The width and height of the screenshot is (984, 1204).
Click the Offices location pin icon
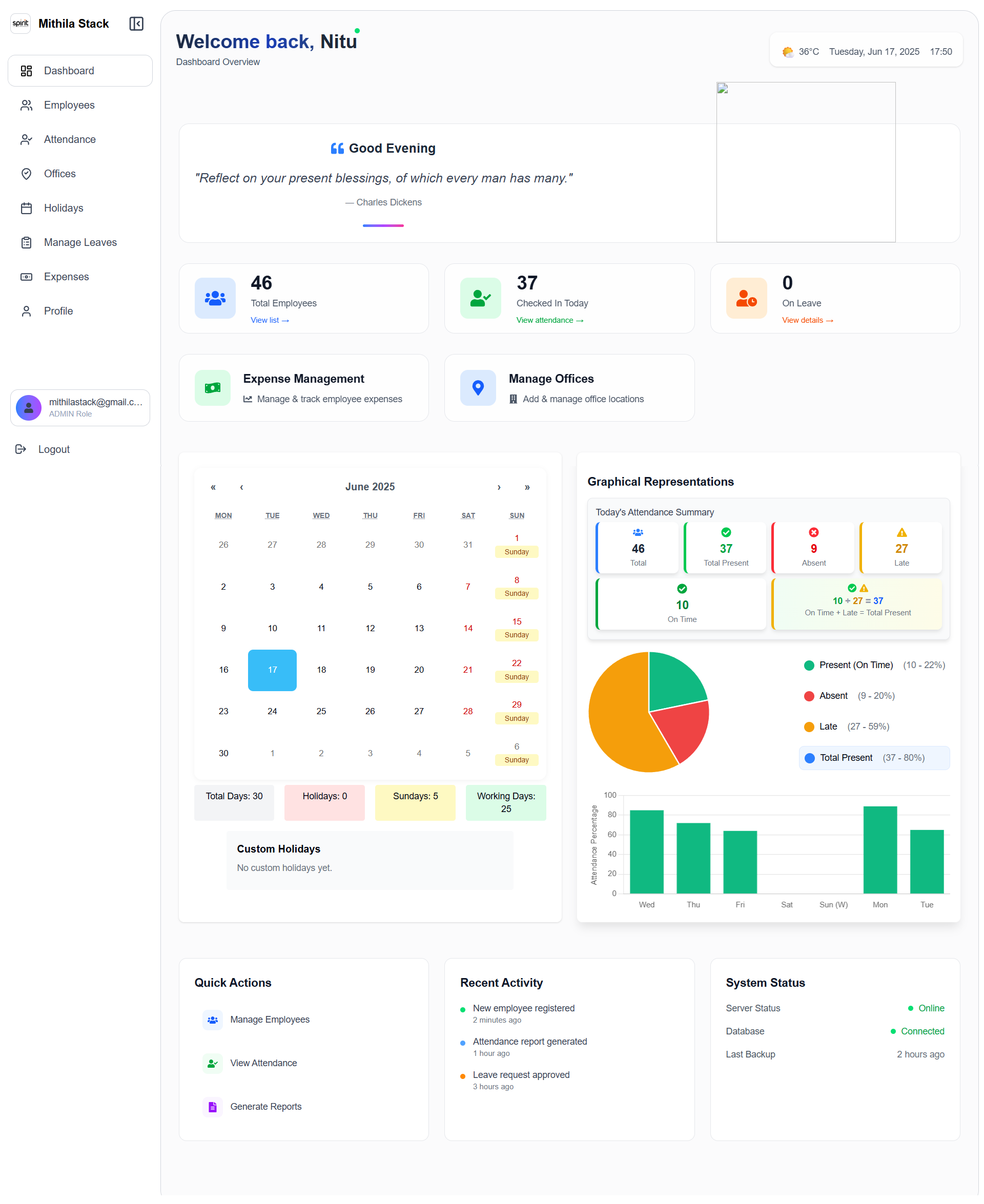pyautogui.click(x=27, y=173)
